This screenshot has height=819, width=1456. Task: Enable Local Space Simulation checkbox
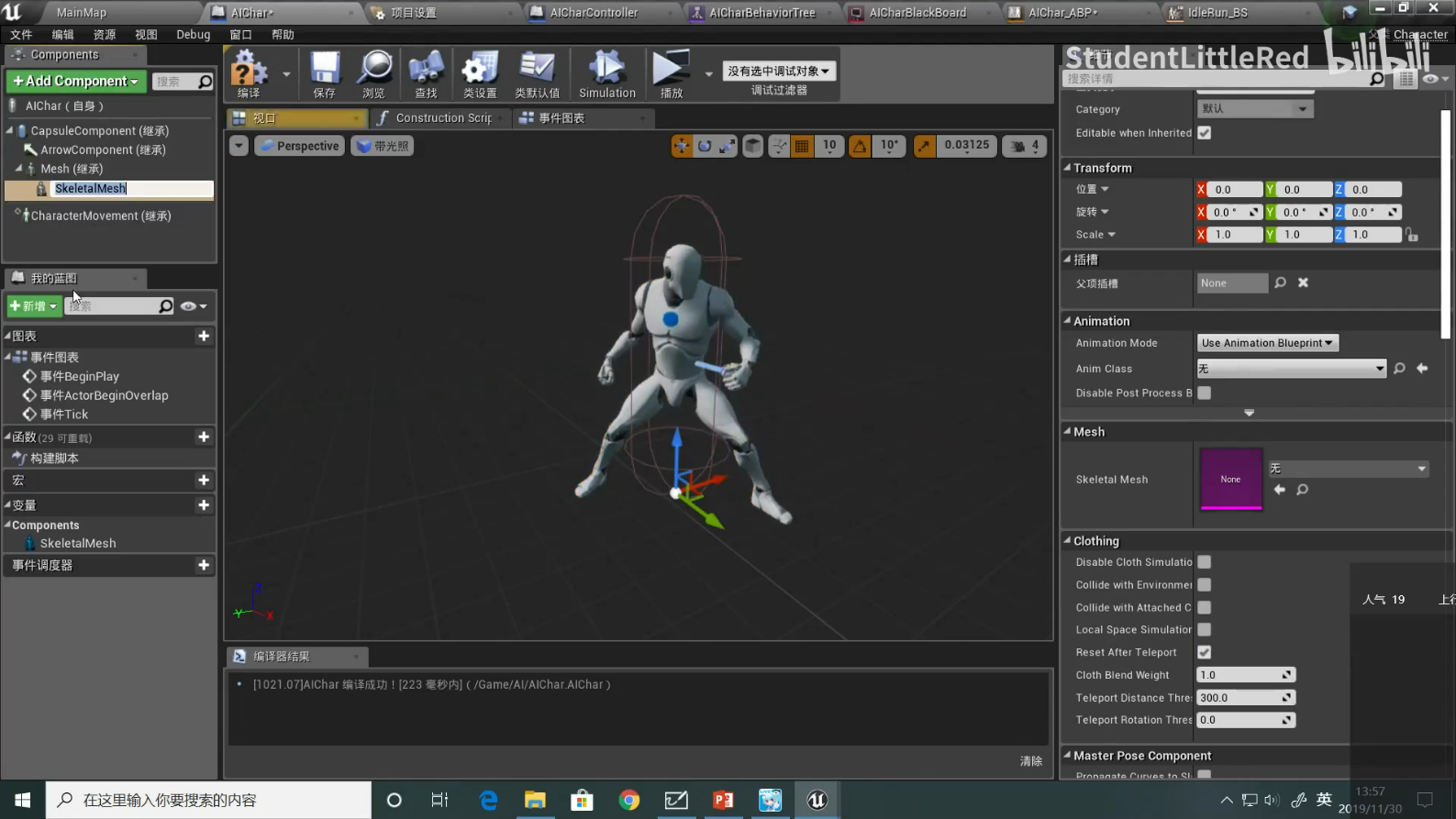tap(1205, 629)
